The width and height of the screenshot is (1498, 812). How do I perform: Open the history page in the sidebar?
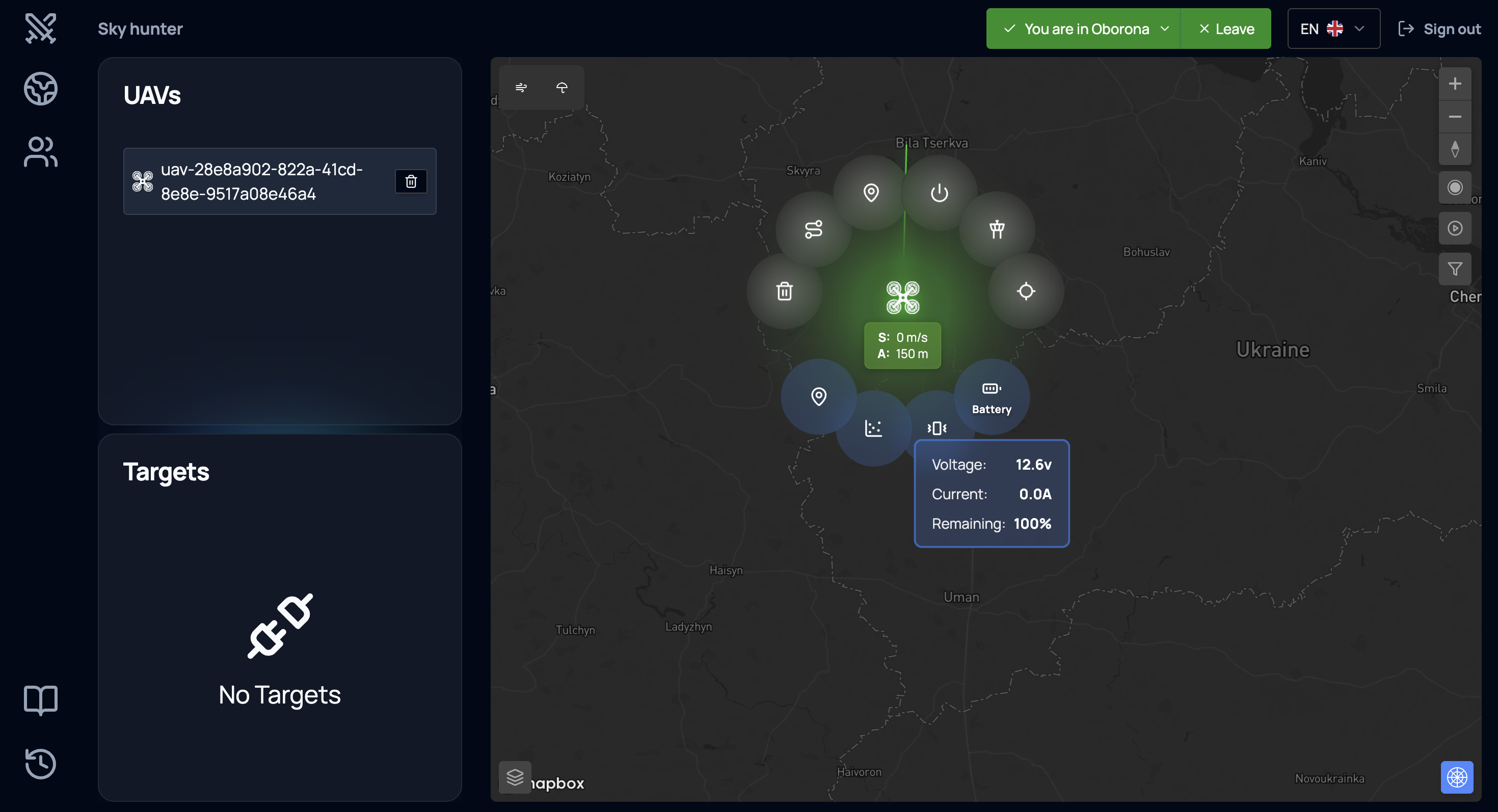click(41, 763)
